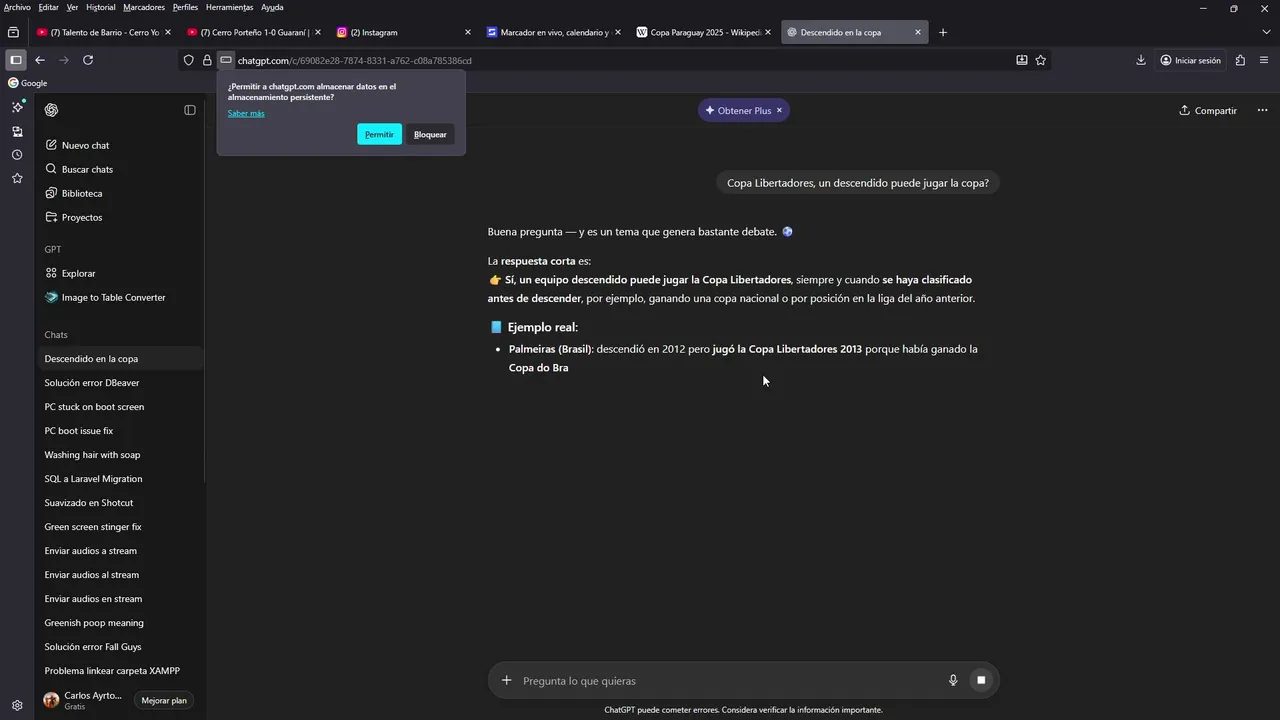1280x720 pixels.
Task: Select the 'Green screen stinger fix' chat
Action: [x=120, y=527]
